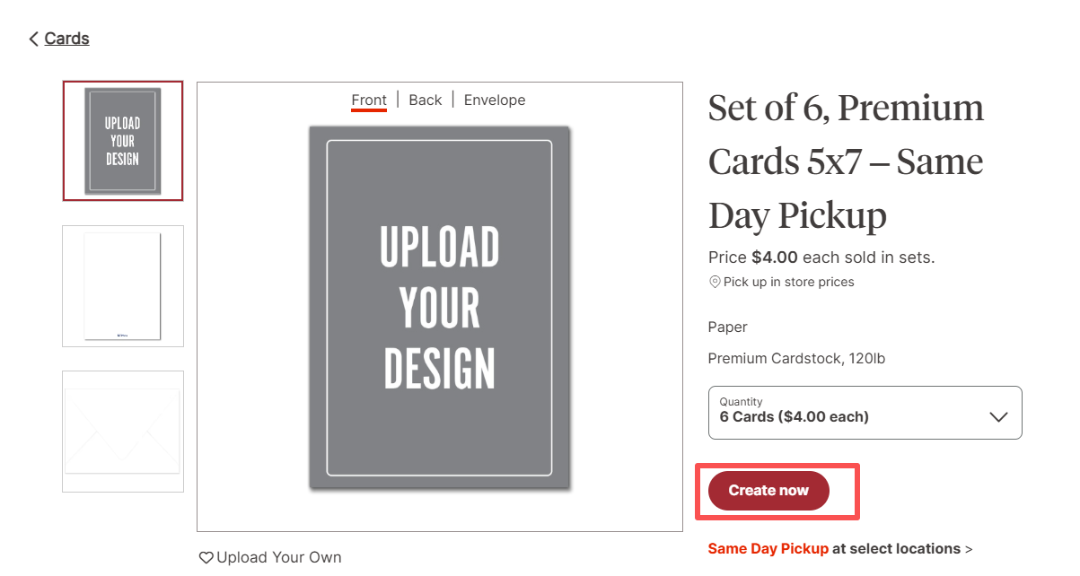
Task: Select the front design thumbnail
Action: [123, 141]
